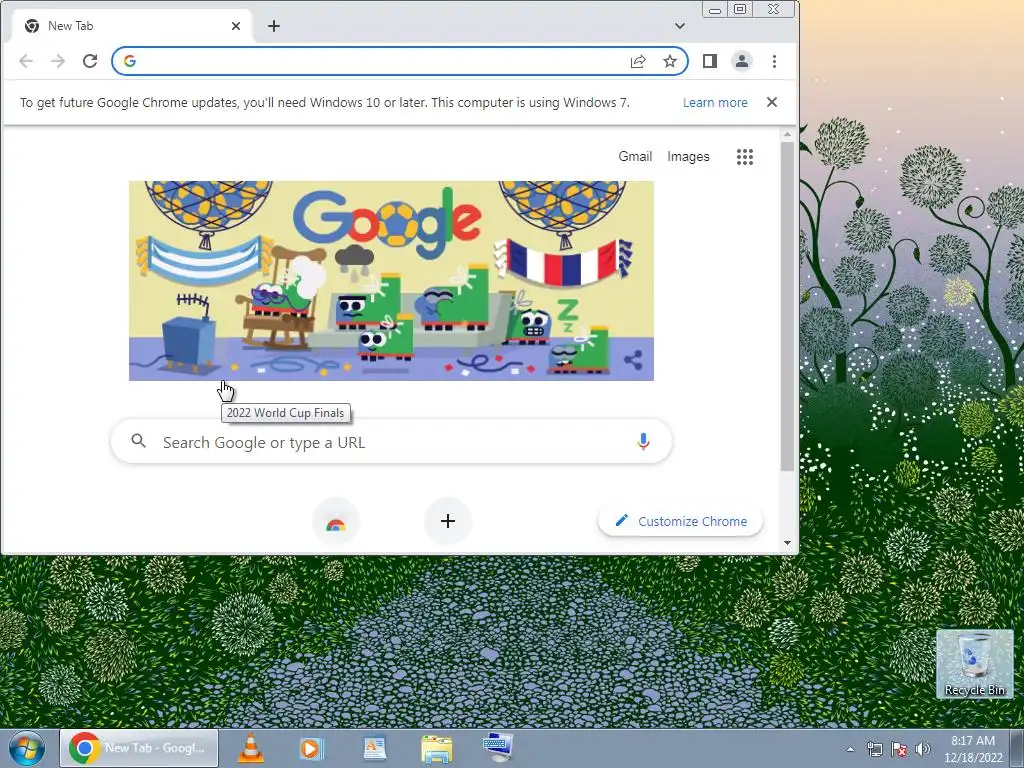1024x768 pixels.
Task: Show hidden system tray icons
Action: coord(850,749)
